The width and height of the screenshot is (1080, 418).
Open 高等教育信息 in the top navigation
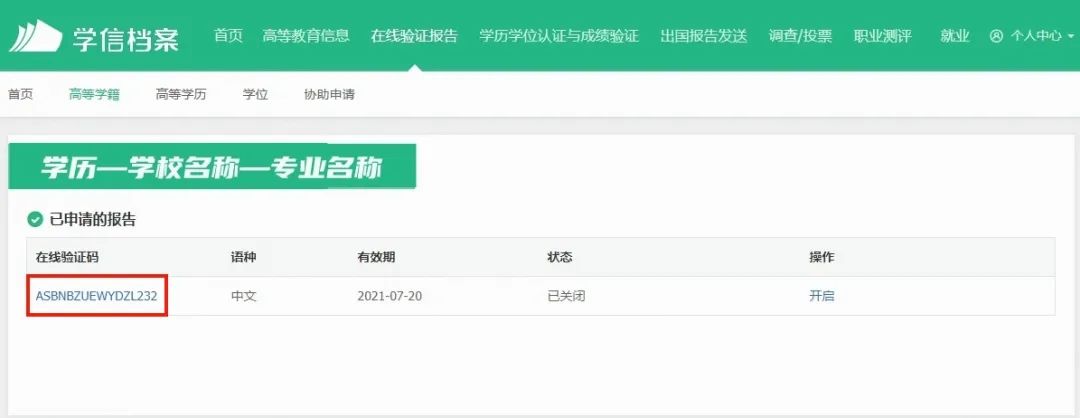[306, 36]
